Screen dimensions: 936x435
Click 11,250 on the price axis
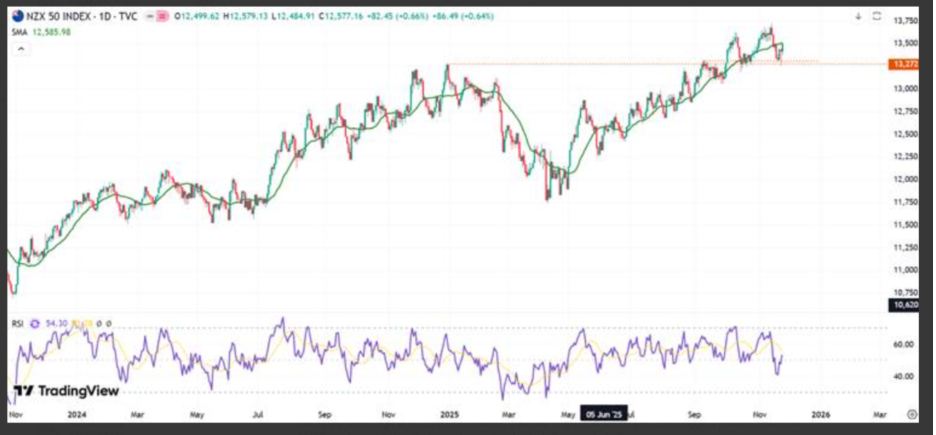905,247
